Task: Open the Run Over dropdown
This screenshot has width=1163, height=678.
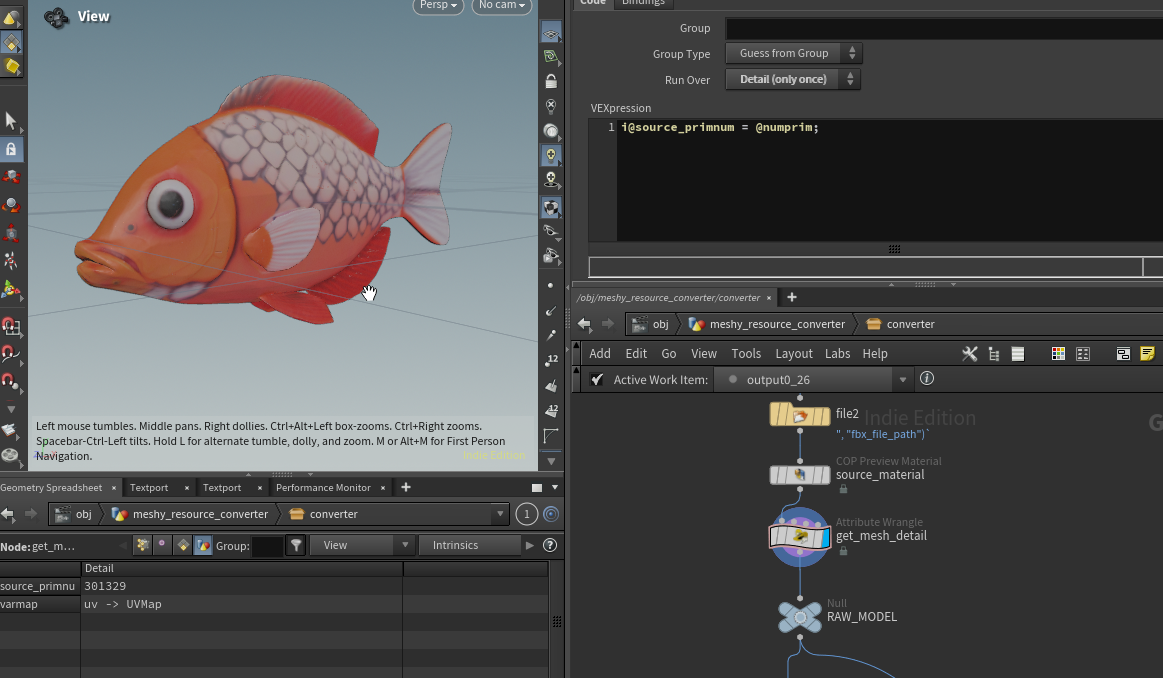Action: point(793,79)
